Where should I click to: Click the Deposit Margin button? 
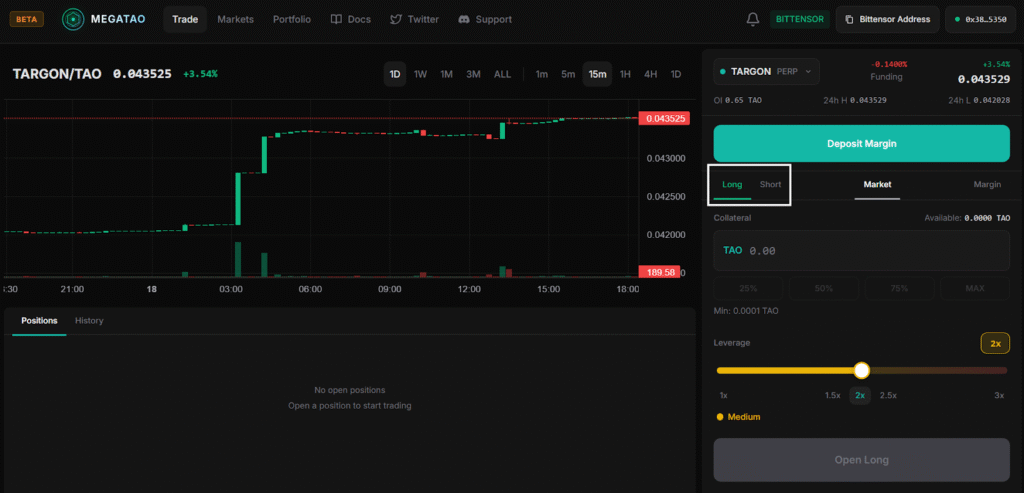(x=861, y=143)
